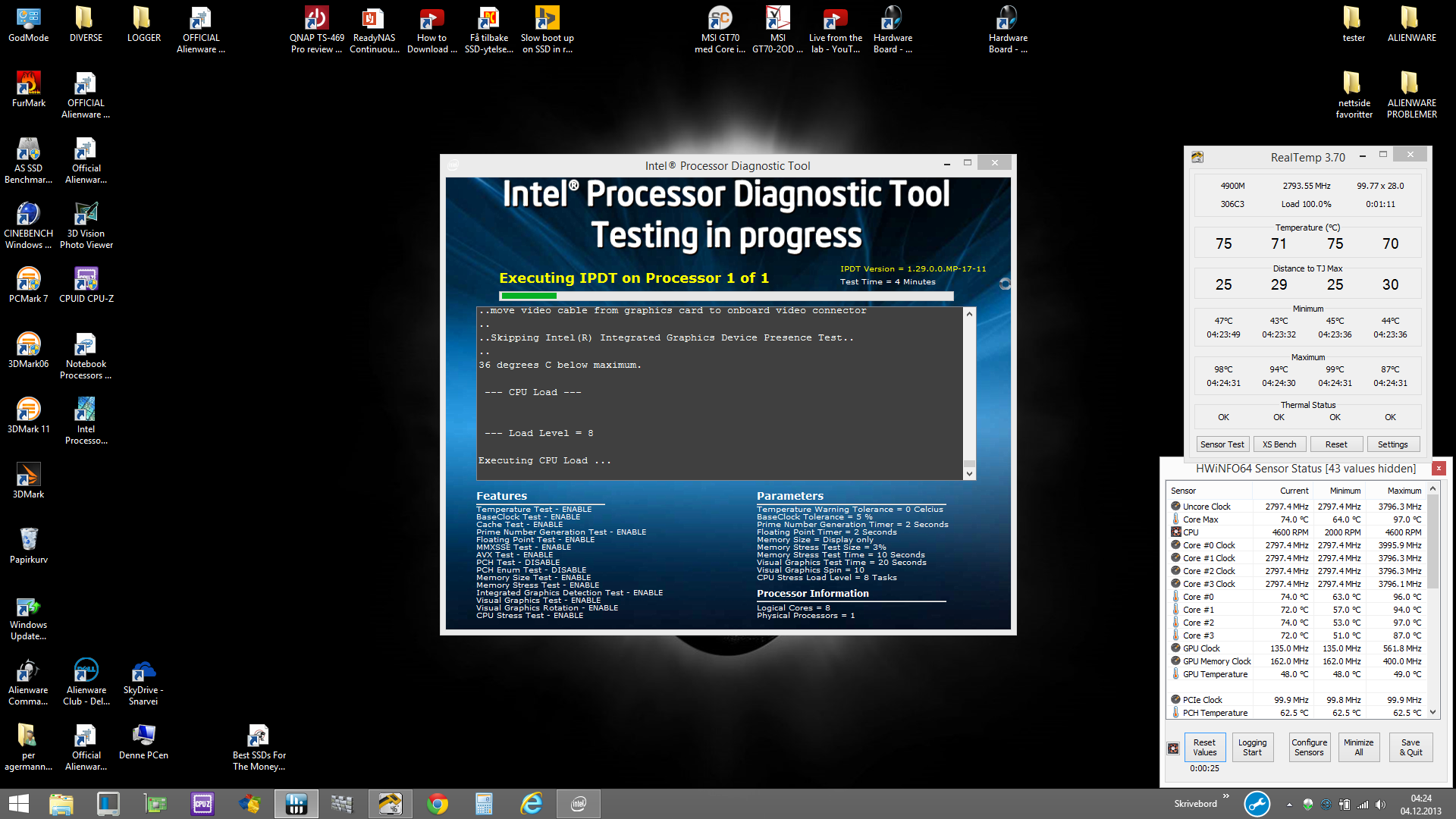Open the SkyDrive - Snarvei shortcut
The height and width of the screenshot is (819, 1456).
coord(143,682)
